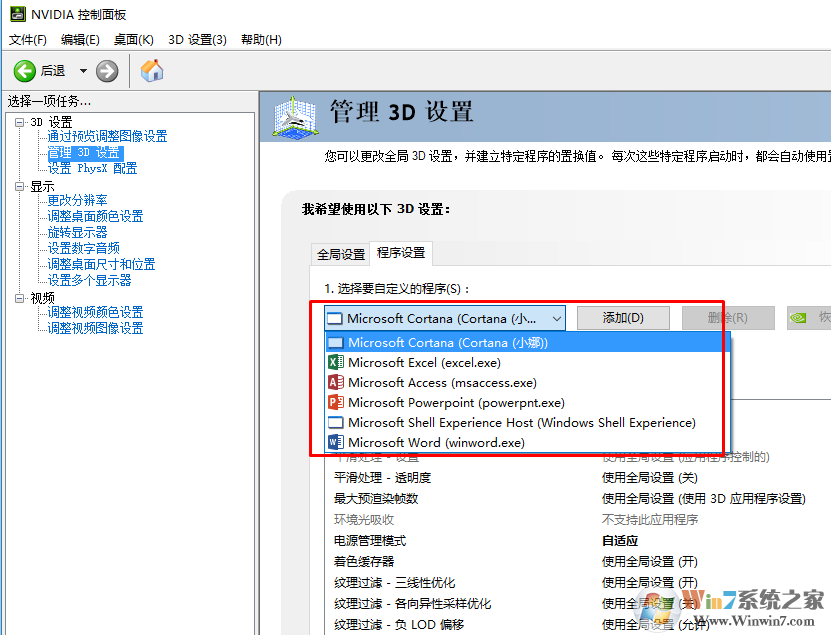The image size is (831, 635).
Task: Click the 删除(R) button
Action: [728, 318]
